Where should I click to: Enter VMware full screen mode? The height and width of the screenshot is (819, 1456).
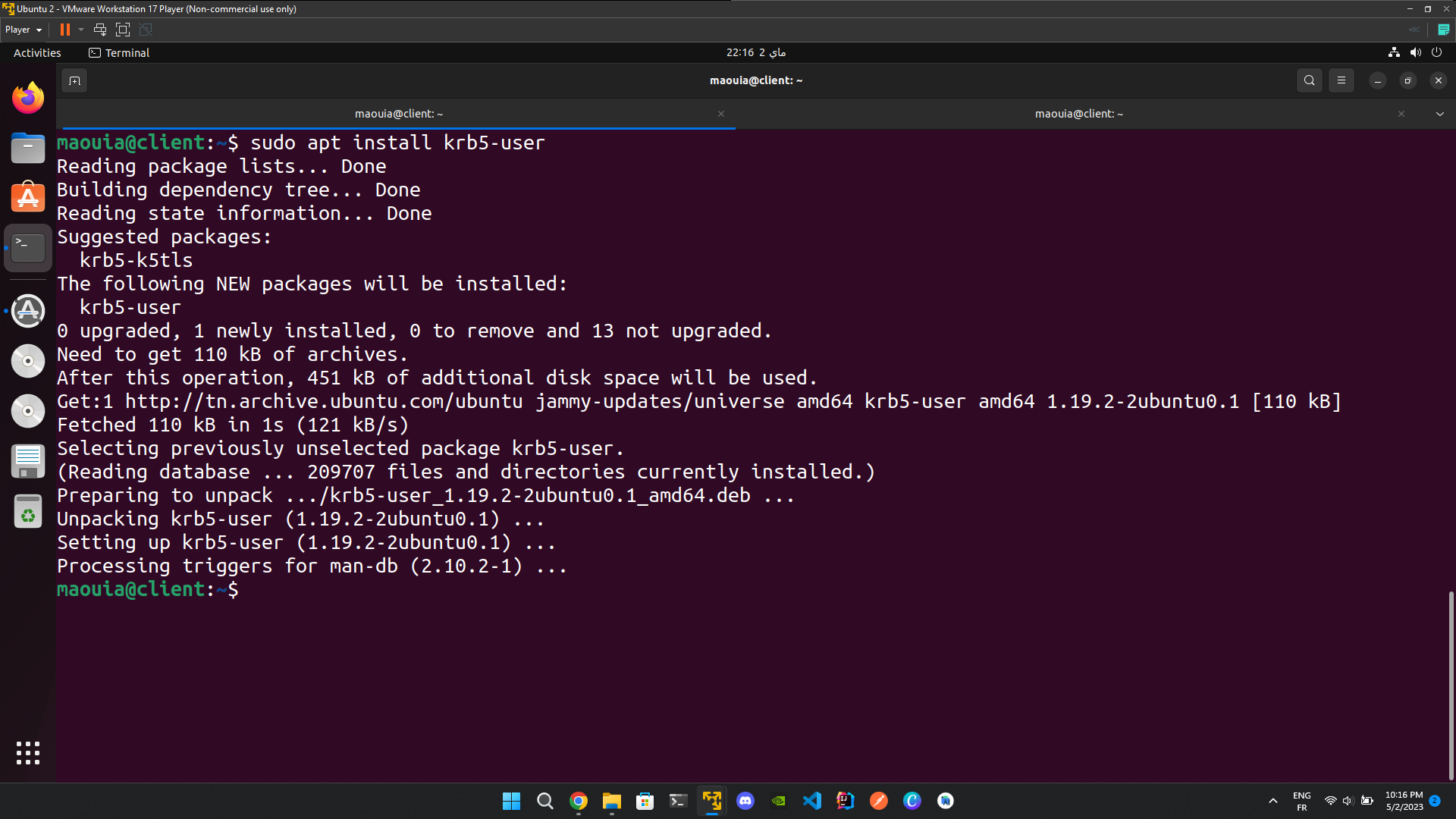point(123,30)
